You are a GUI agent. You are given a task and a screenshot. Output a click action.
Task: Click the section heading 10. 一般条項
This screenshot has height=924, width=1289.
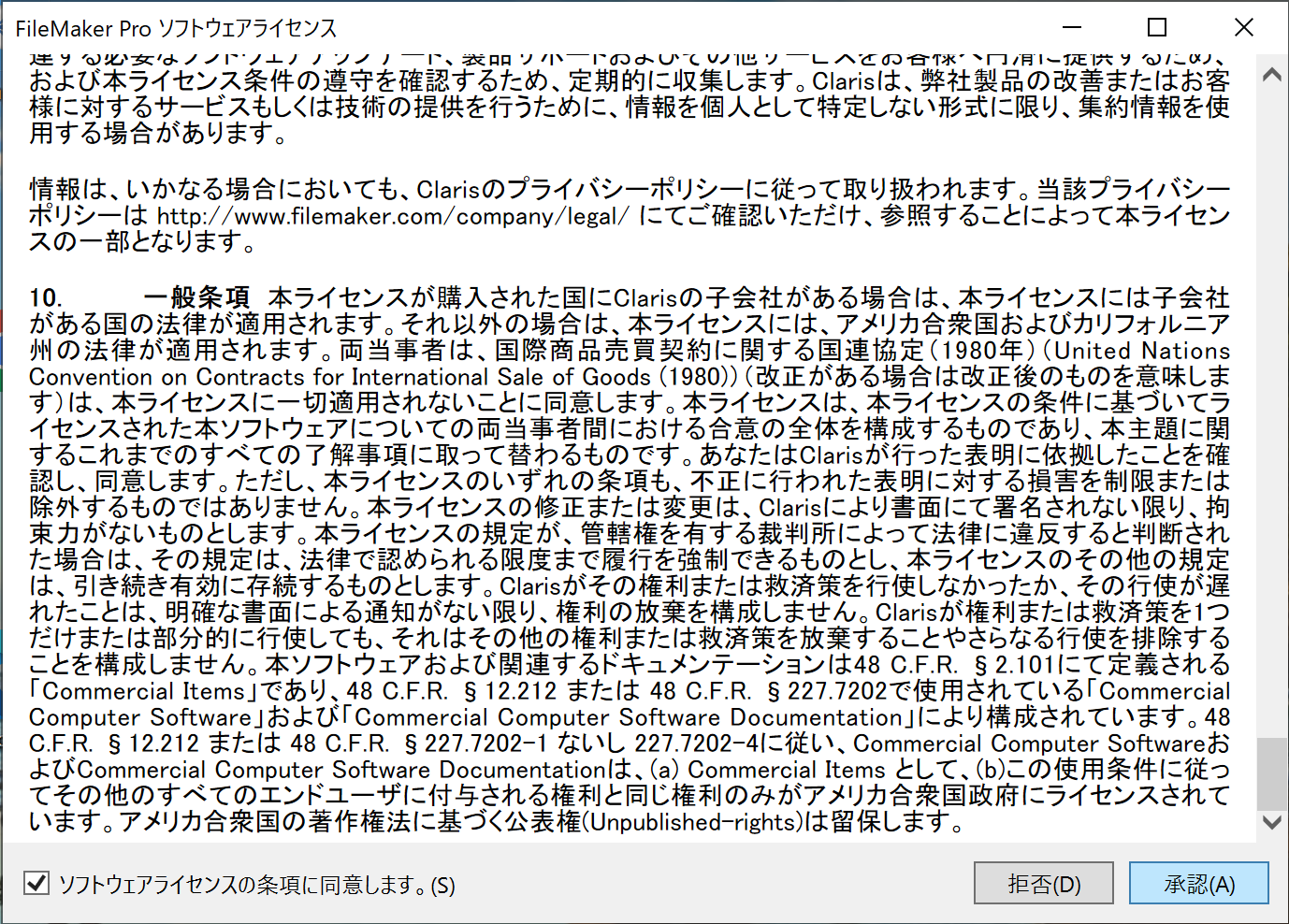click(139, 298)
